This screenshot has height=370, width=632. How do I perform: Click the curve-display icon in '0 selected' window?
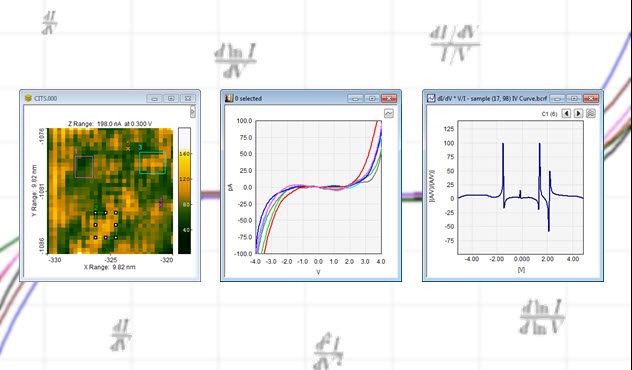click(x=389, y=114)
